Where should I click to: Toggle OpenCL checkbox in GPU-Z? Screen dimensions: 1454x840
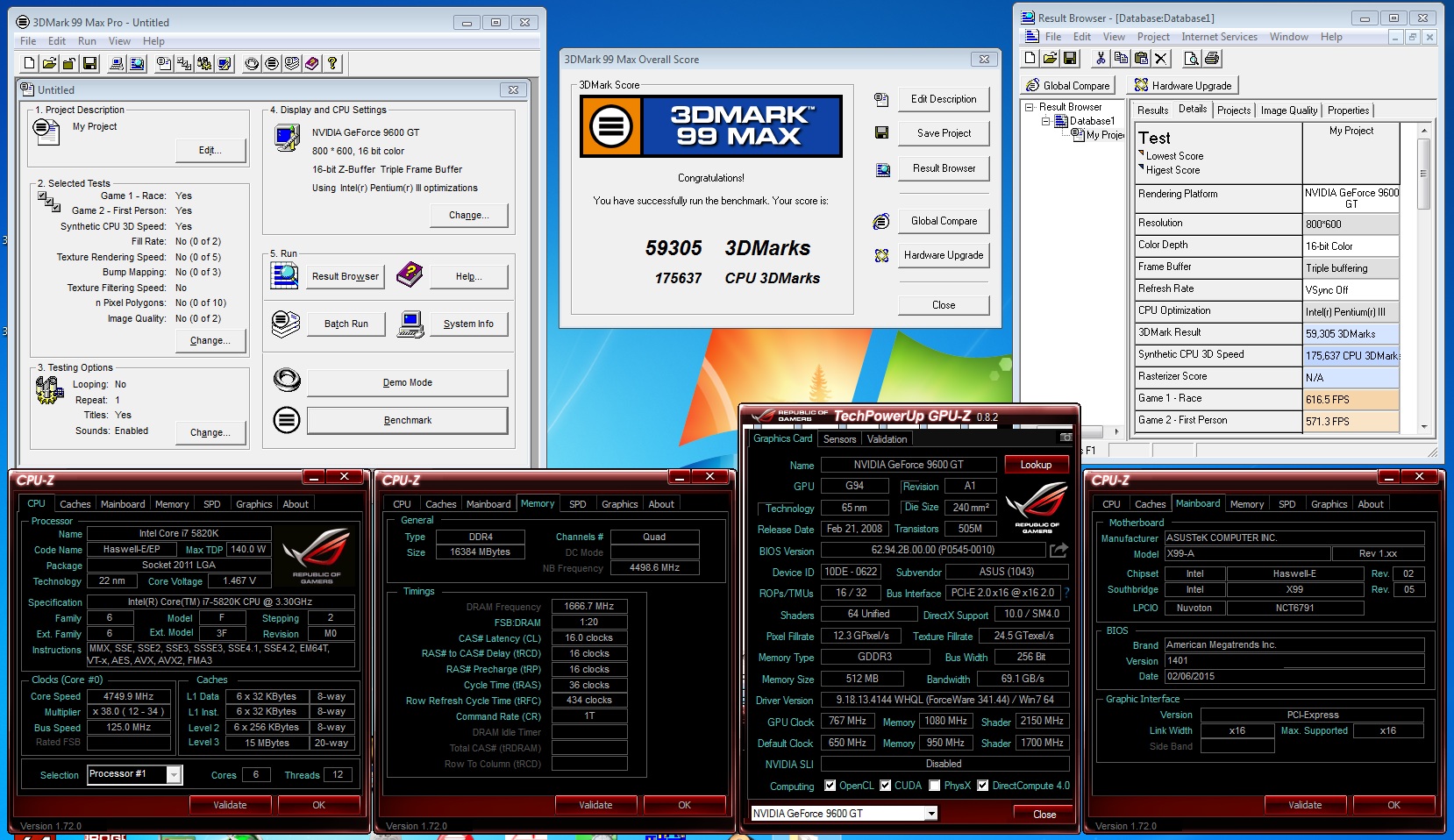(x=830, y=786)
